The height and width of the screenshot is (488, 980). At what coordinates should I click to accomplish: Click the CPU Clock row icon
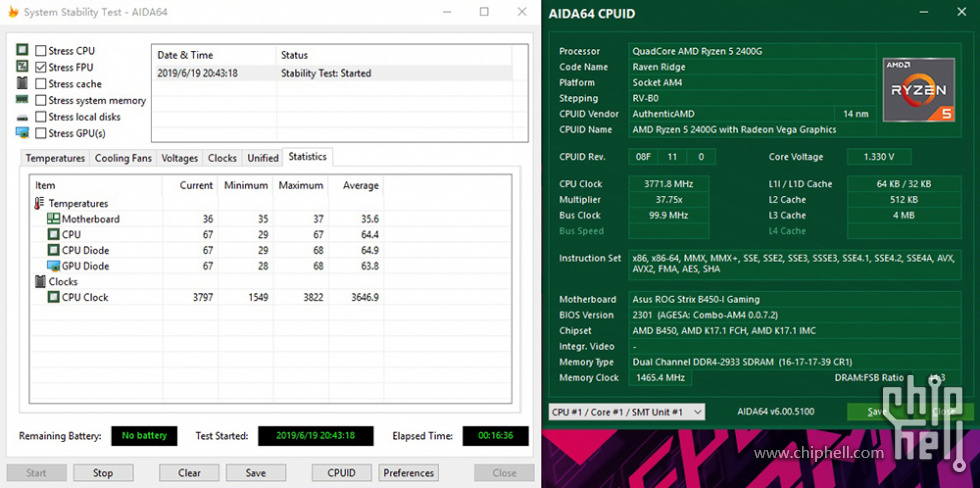54,297
